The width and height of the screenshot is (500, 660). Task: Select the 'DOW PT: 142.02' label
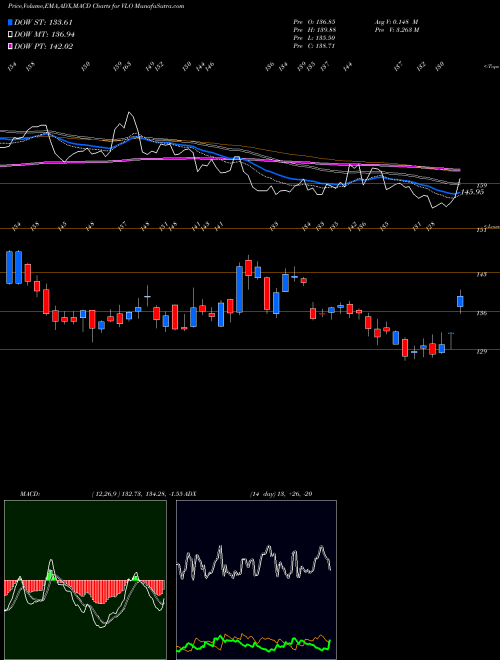click(x=44, y=46)
